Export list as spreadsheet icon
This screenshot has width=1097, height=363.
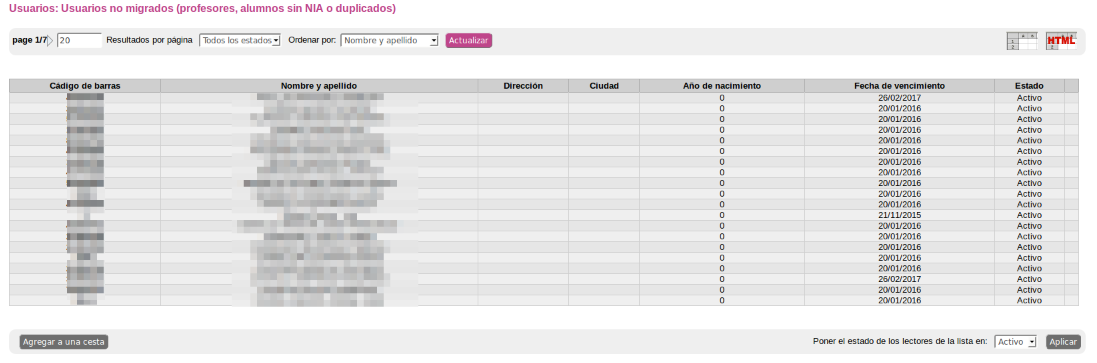[1021, 41]
